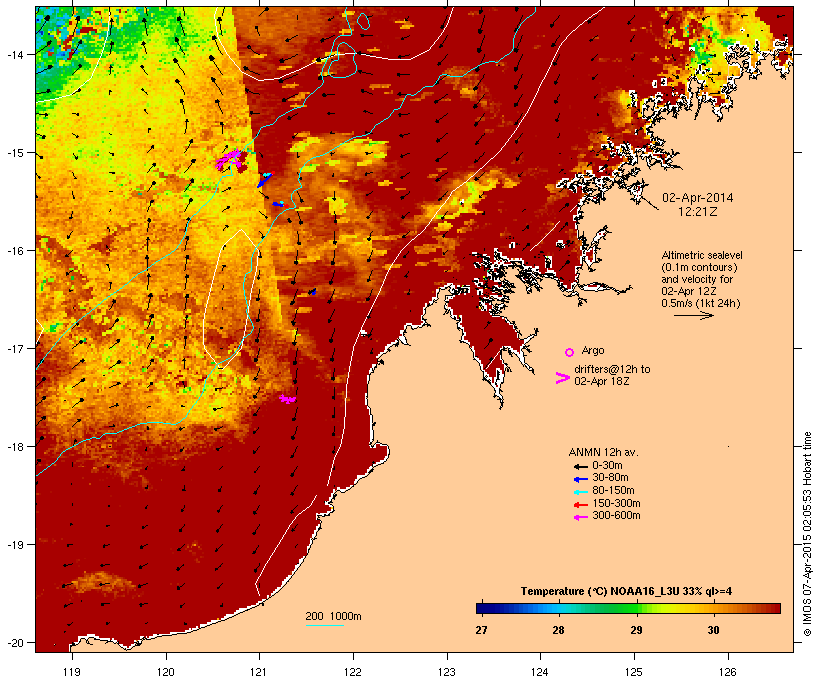Click the 150-300m depth label
The width and height of the screenshot is (820, 680).
(x=616, y=503)
